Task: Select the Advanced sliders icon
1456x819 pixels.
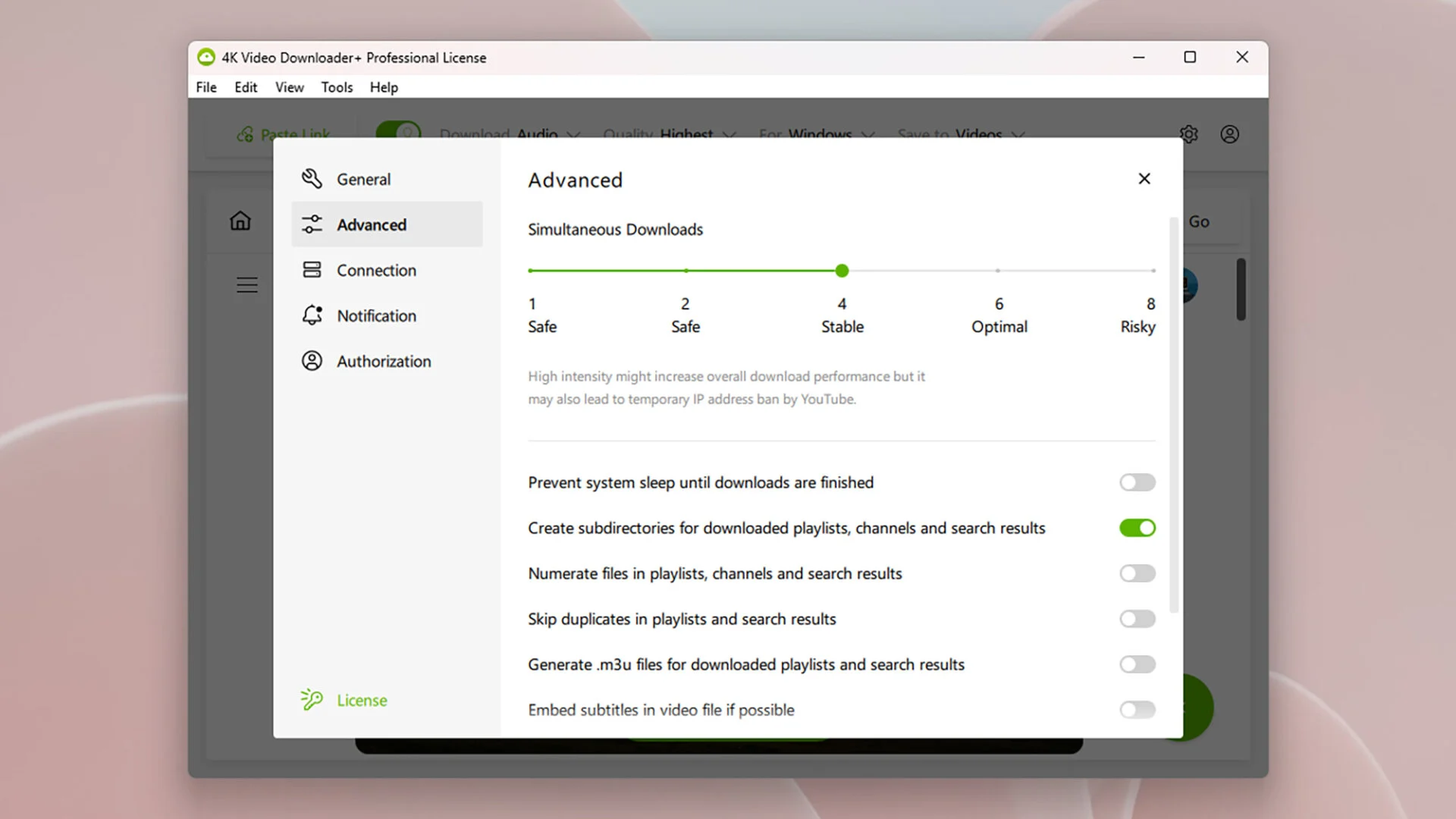Action: [x=312, y=224]
